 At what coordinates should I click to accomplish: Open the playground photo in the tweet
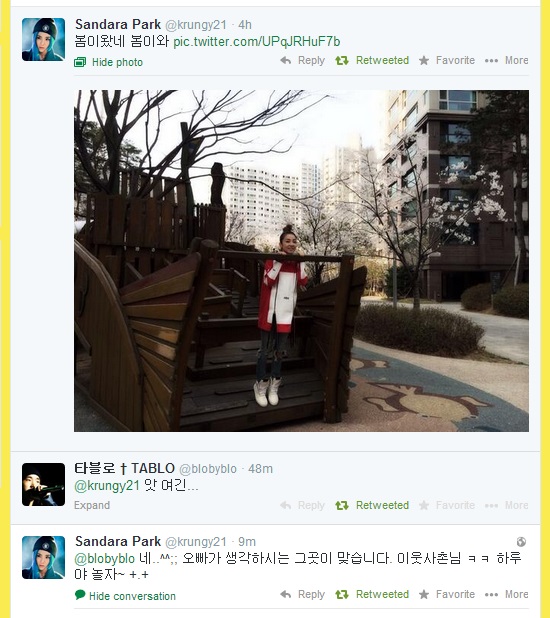pyautogui.click(x=302, y=261)
